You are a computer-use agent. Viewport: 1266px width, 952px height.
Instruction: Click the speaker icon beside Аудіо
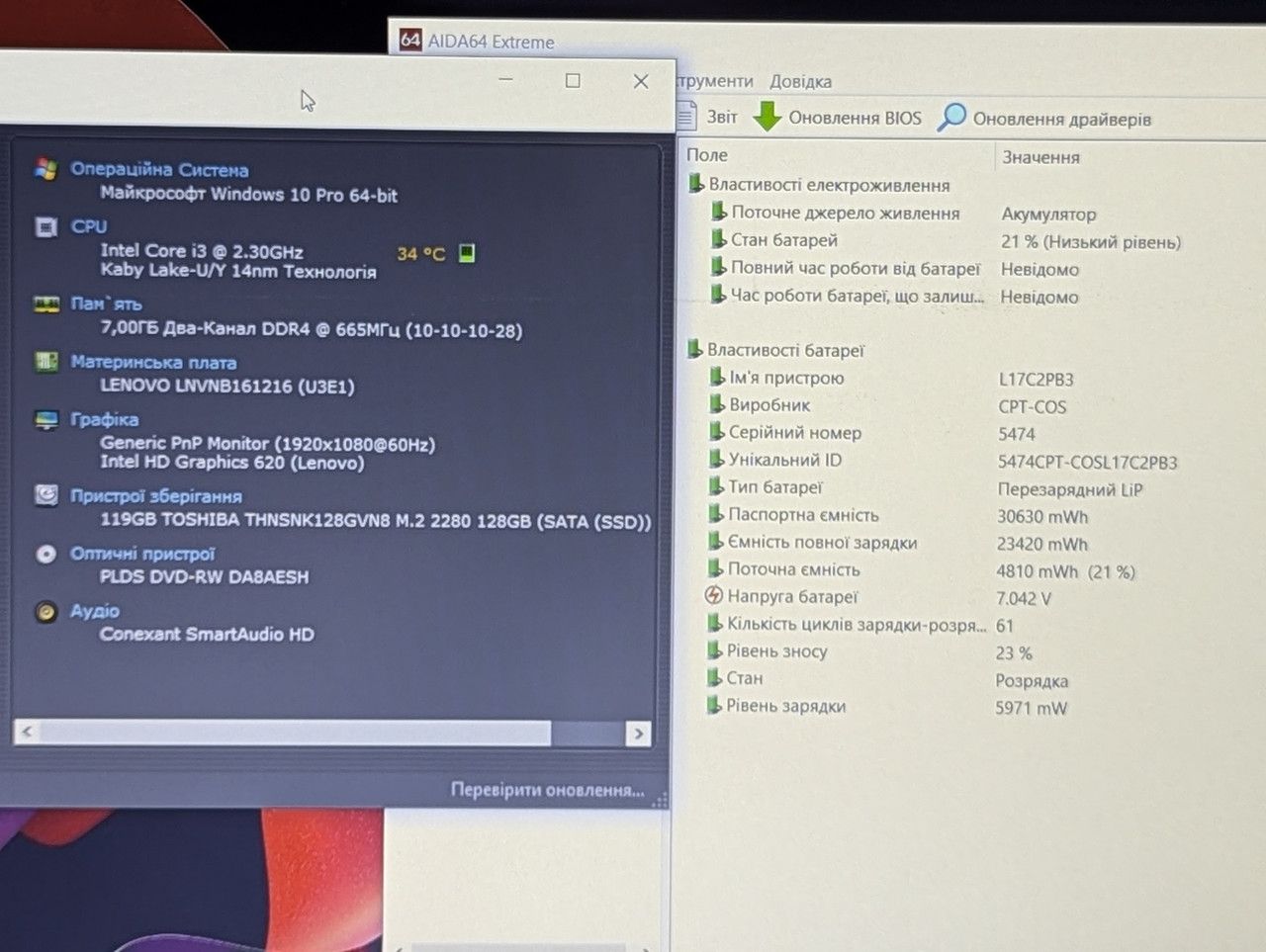tap(46, 612)
